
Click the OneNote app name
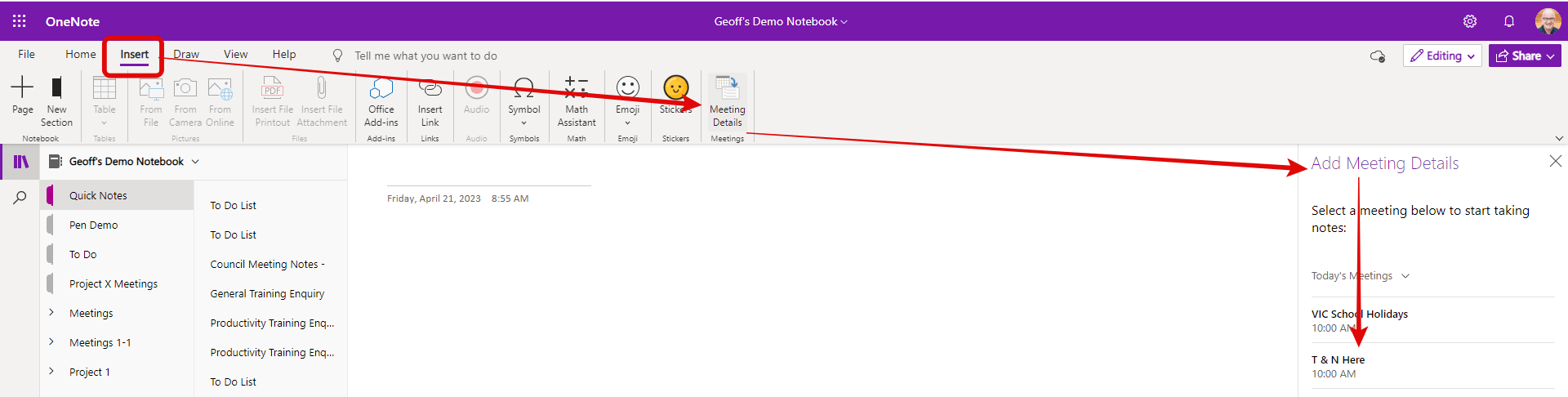click(73, 21)
